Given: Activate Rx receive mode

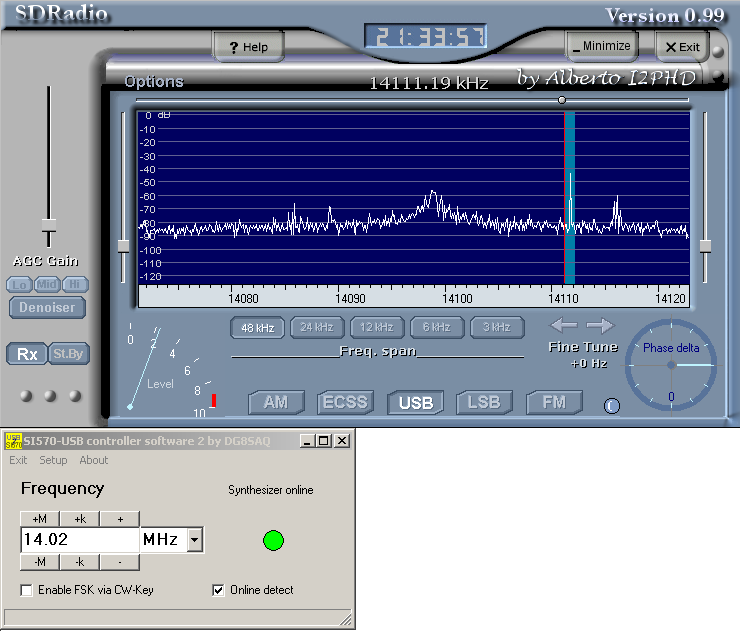Looking at the screenshot, I should 27,354.
